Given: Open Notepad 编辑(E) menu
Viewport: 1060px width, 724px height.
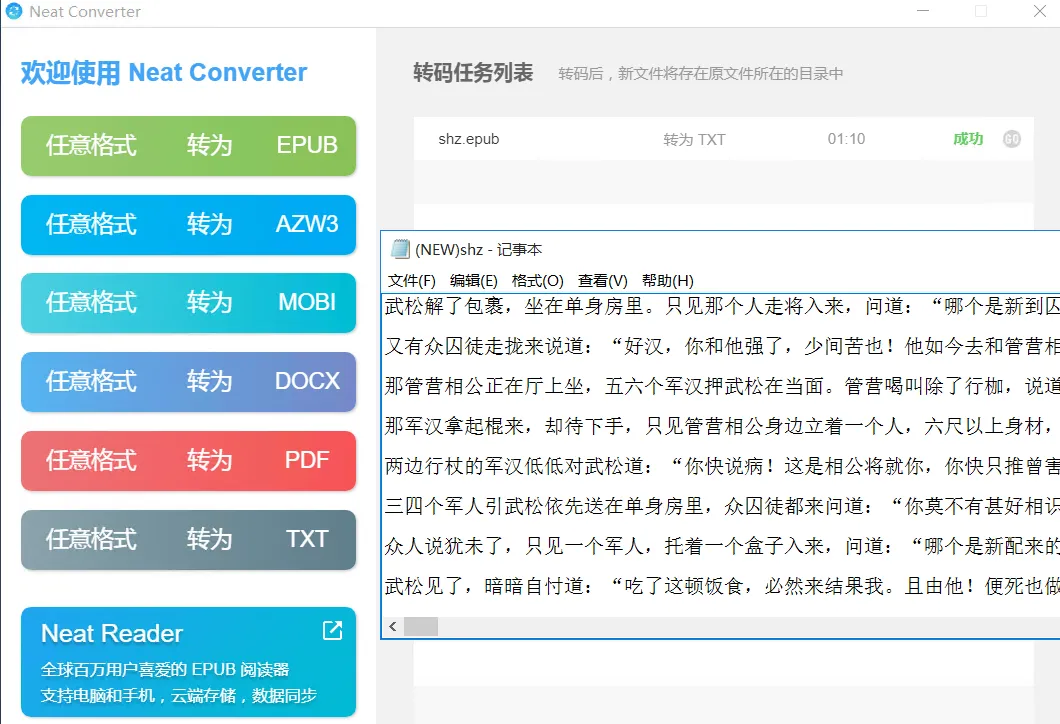Looking at the screenshot, I should pos(473,281).
